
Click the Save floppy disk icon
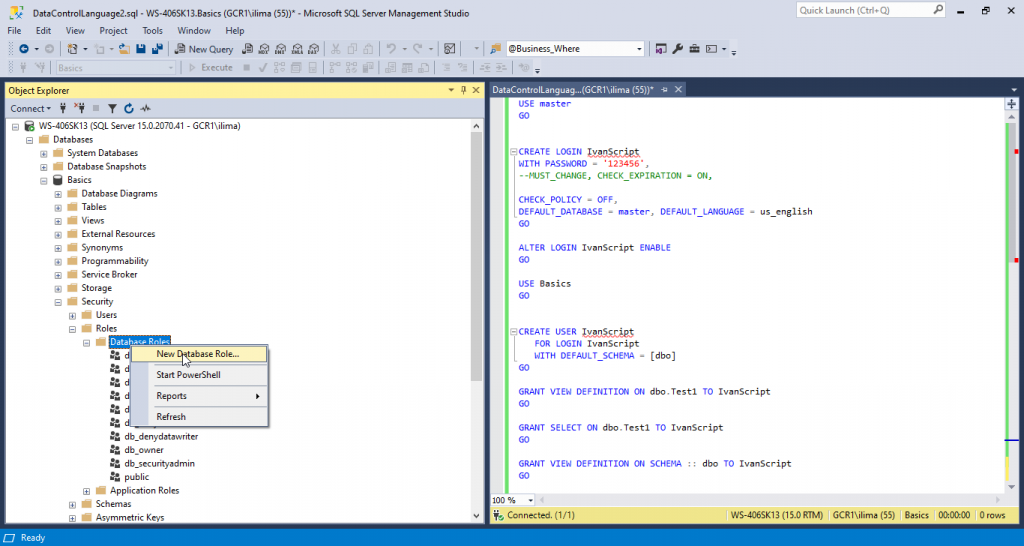click(x=140, y=49)
